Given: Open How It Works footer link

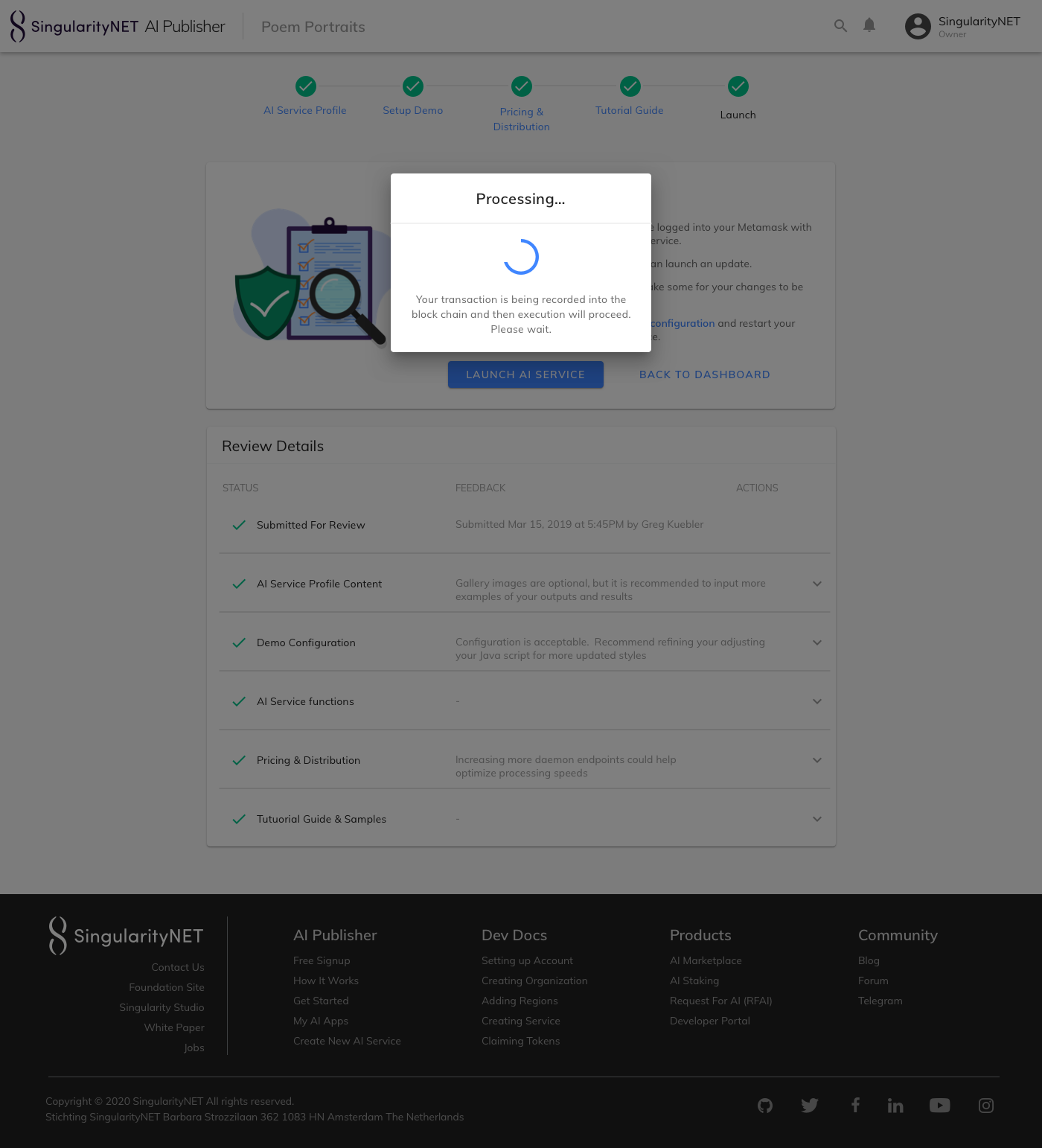Looking at the screenshot, I should (x=326, y=980).
